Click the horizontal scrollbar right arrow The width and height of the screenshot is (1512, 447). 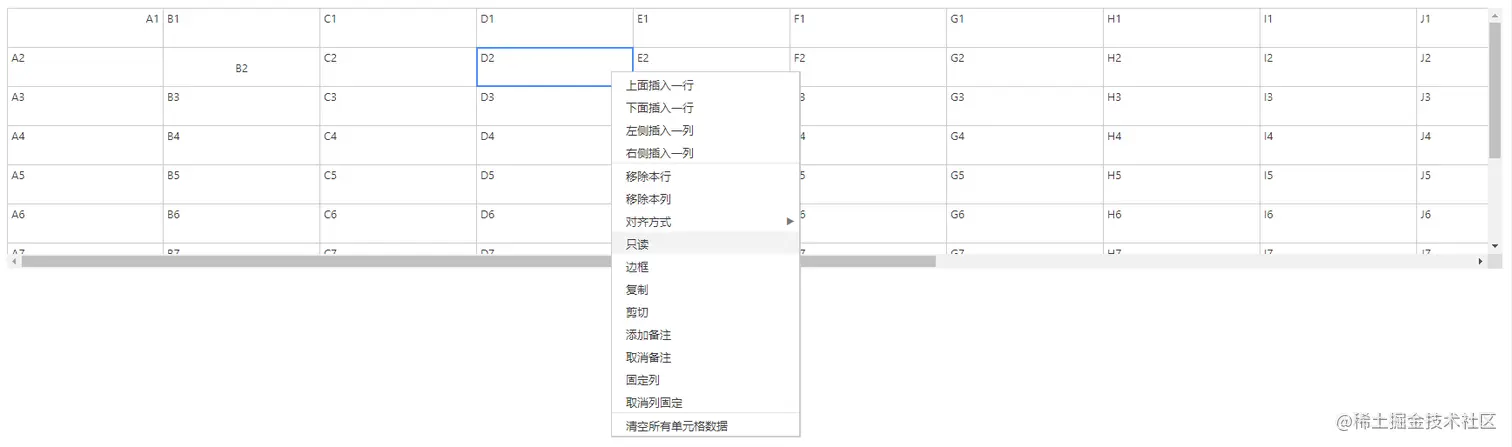point(1481,261)
